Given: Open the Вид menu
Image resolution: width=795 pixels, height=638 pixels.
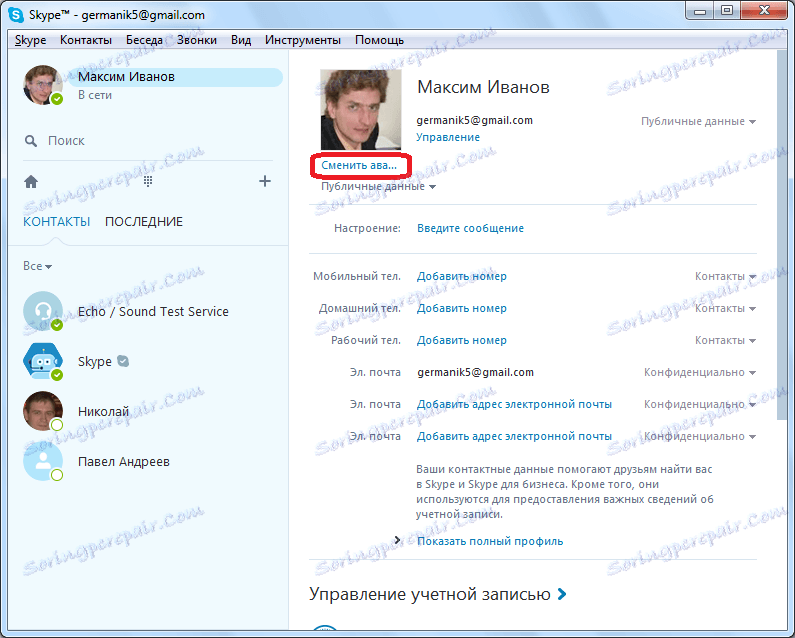Looking at the screenshot, I should 241,40.
